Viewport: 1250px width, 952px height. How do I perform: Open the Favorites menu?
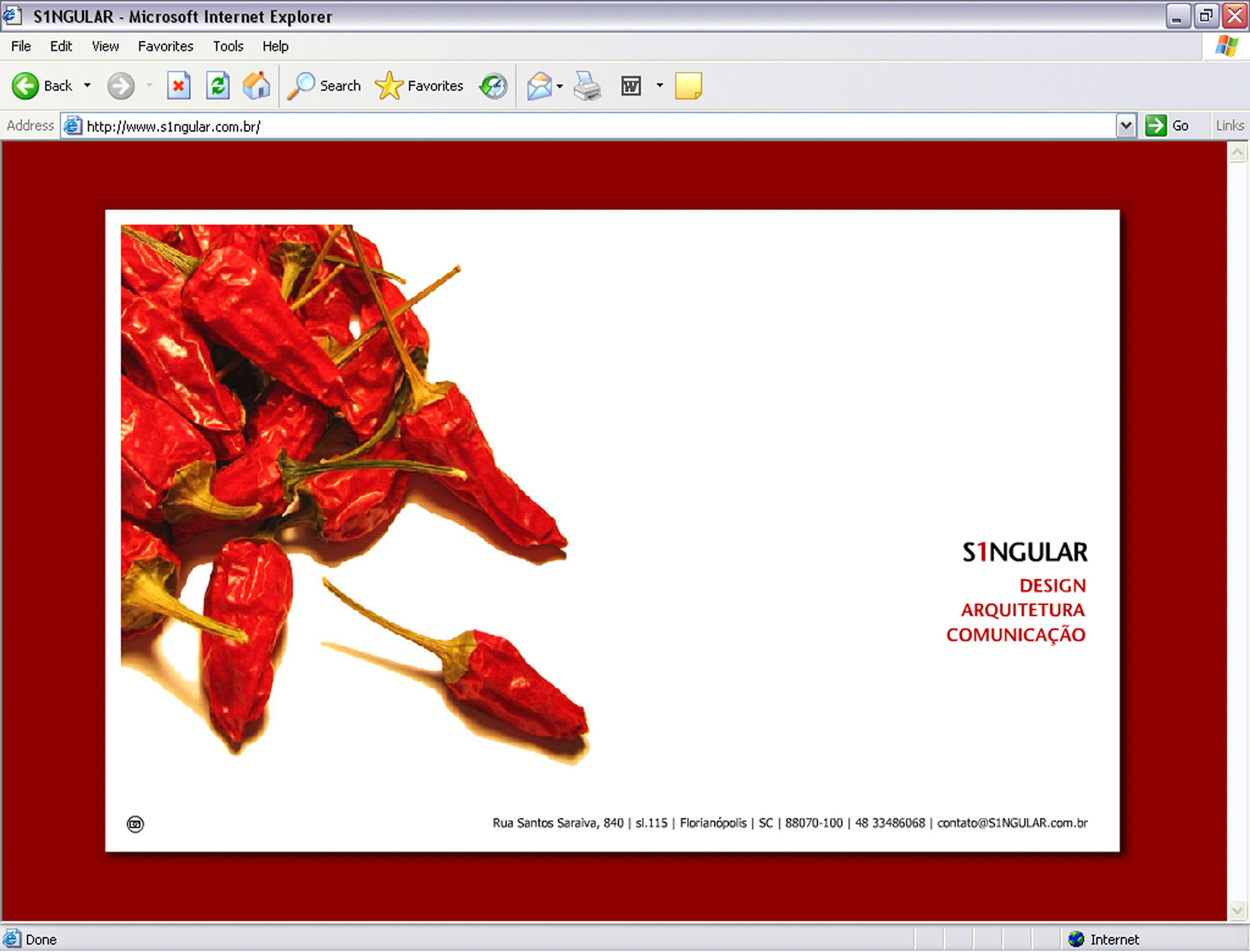165,46
